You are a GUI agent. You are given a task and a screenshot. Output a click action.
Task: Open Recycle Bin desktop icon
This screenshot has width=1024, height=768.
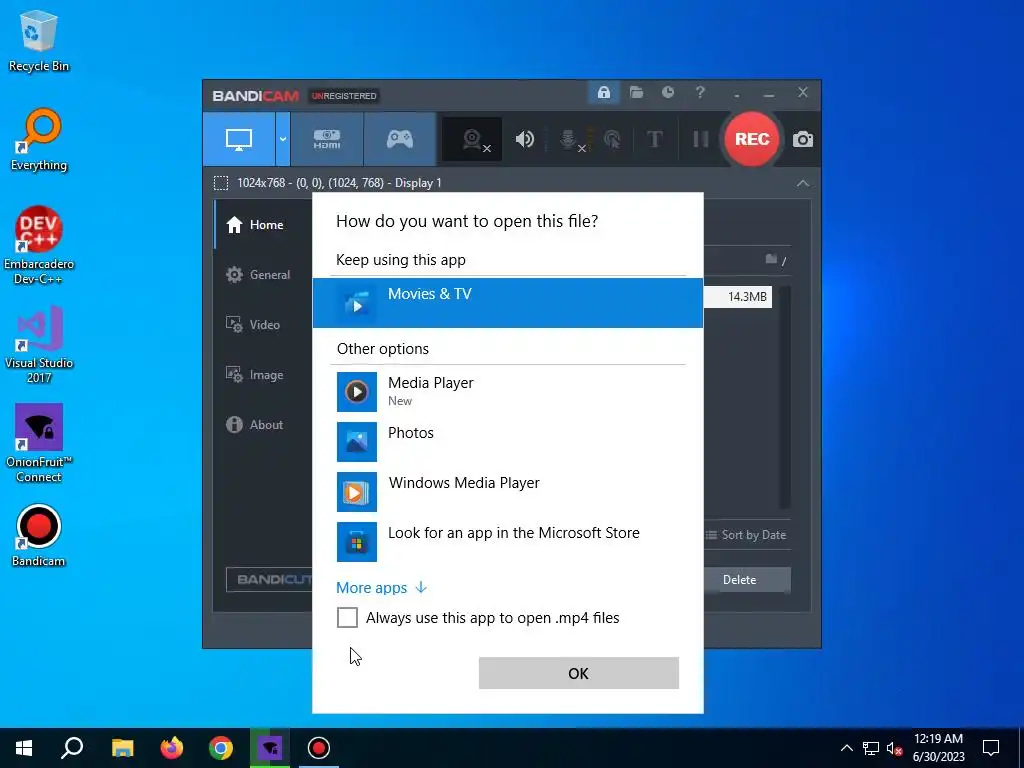[39, 42]
